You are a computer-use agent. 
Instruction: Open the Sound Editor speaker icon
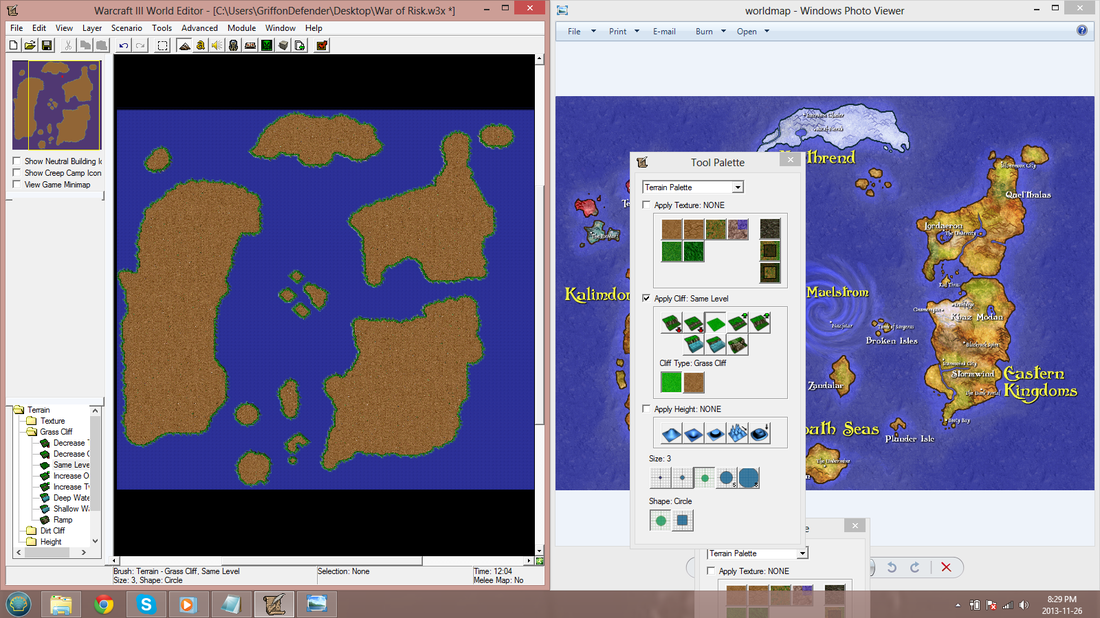pos(217,46)
